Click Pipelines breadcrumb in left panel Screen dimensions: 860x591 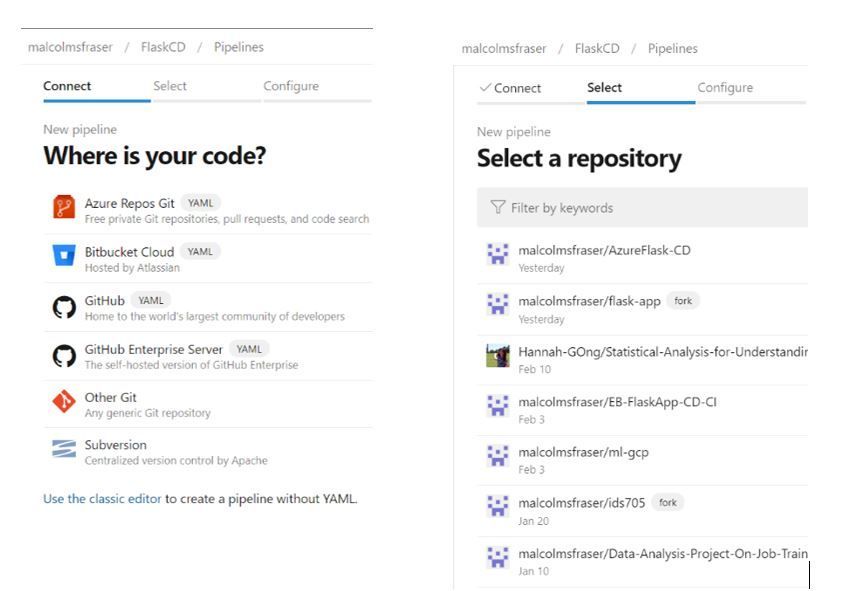tap(239, 48)
